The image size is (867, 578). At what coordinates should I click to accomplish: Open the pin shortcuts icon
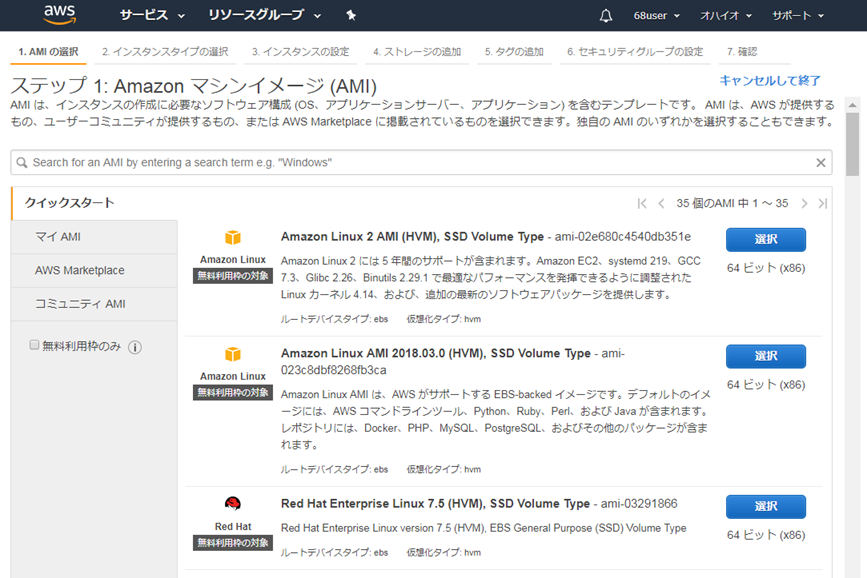coord(350,16)
